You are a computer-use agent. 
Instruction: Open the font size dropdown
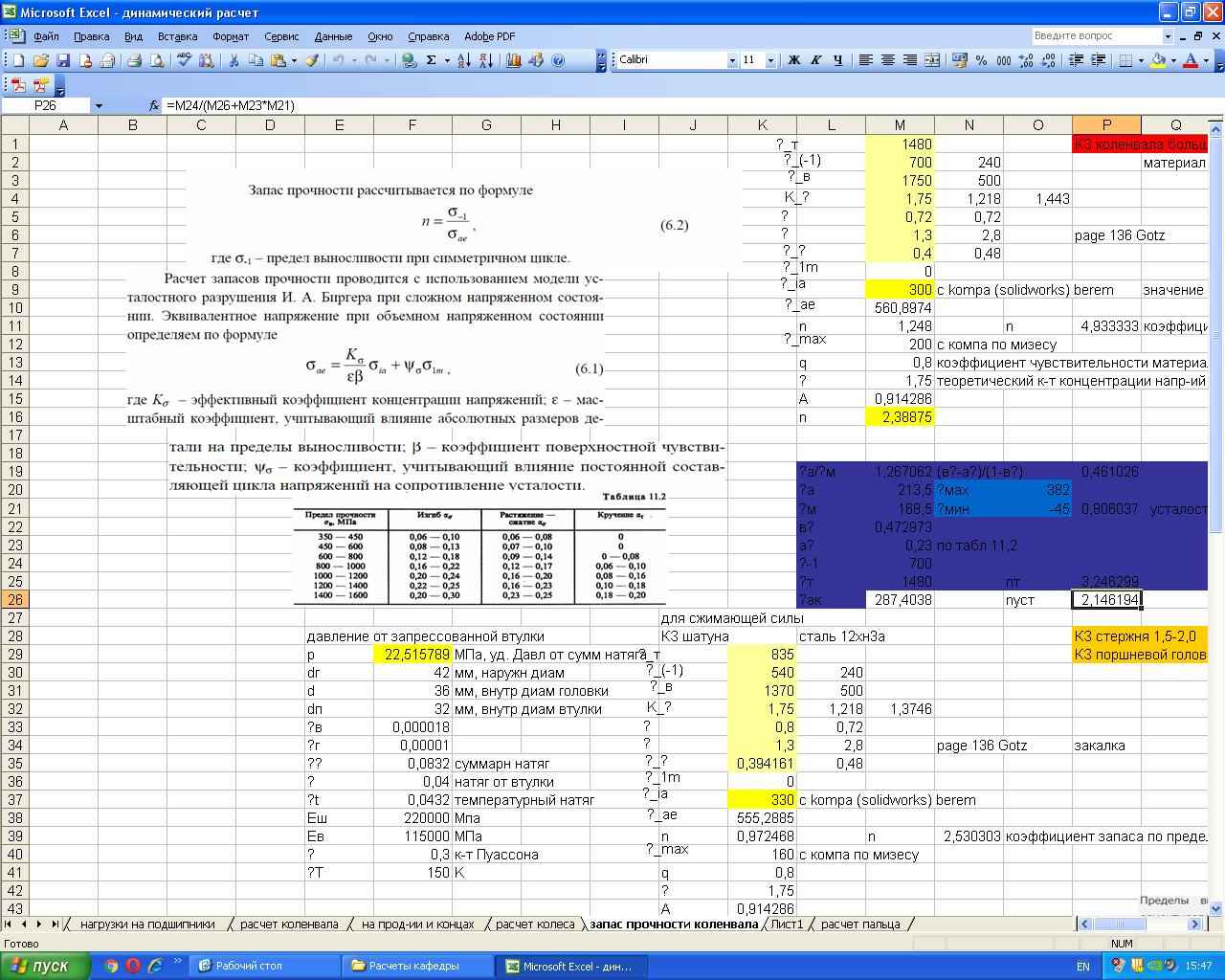[771, 59]
